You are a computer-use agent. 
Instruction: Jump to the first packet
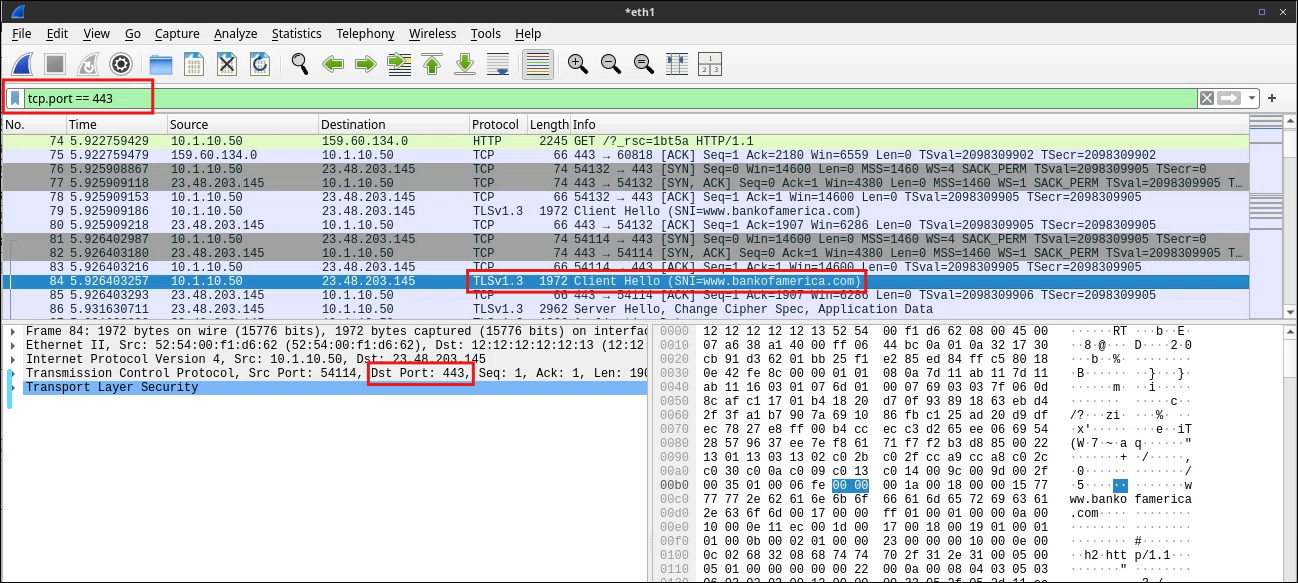(432, 64)
